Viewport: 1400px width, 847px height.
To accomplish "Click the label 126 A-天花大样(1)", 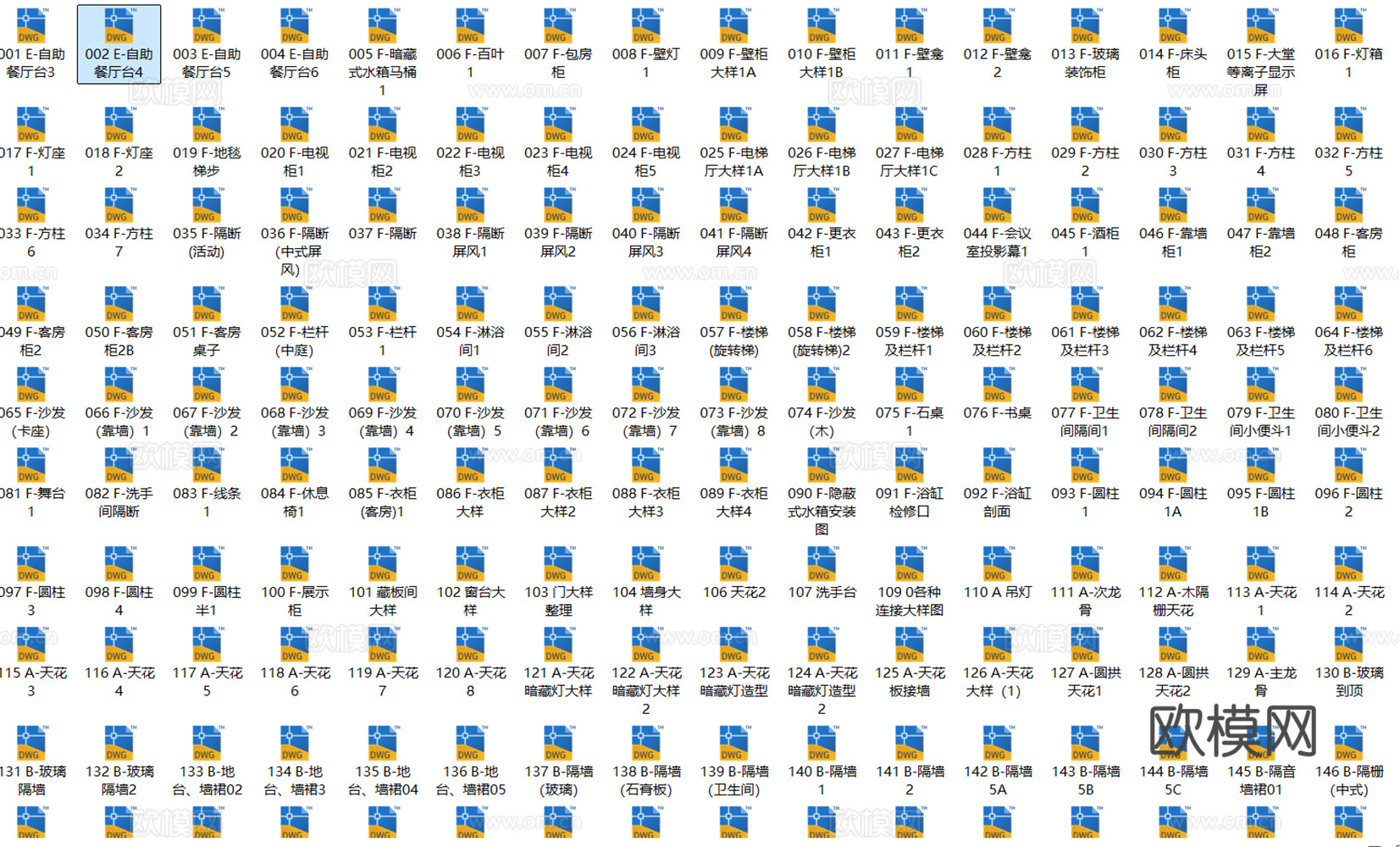I will 998,682.
